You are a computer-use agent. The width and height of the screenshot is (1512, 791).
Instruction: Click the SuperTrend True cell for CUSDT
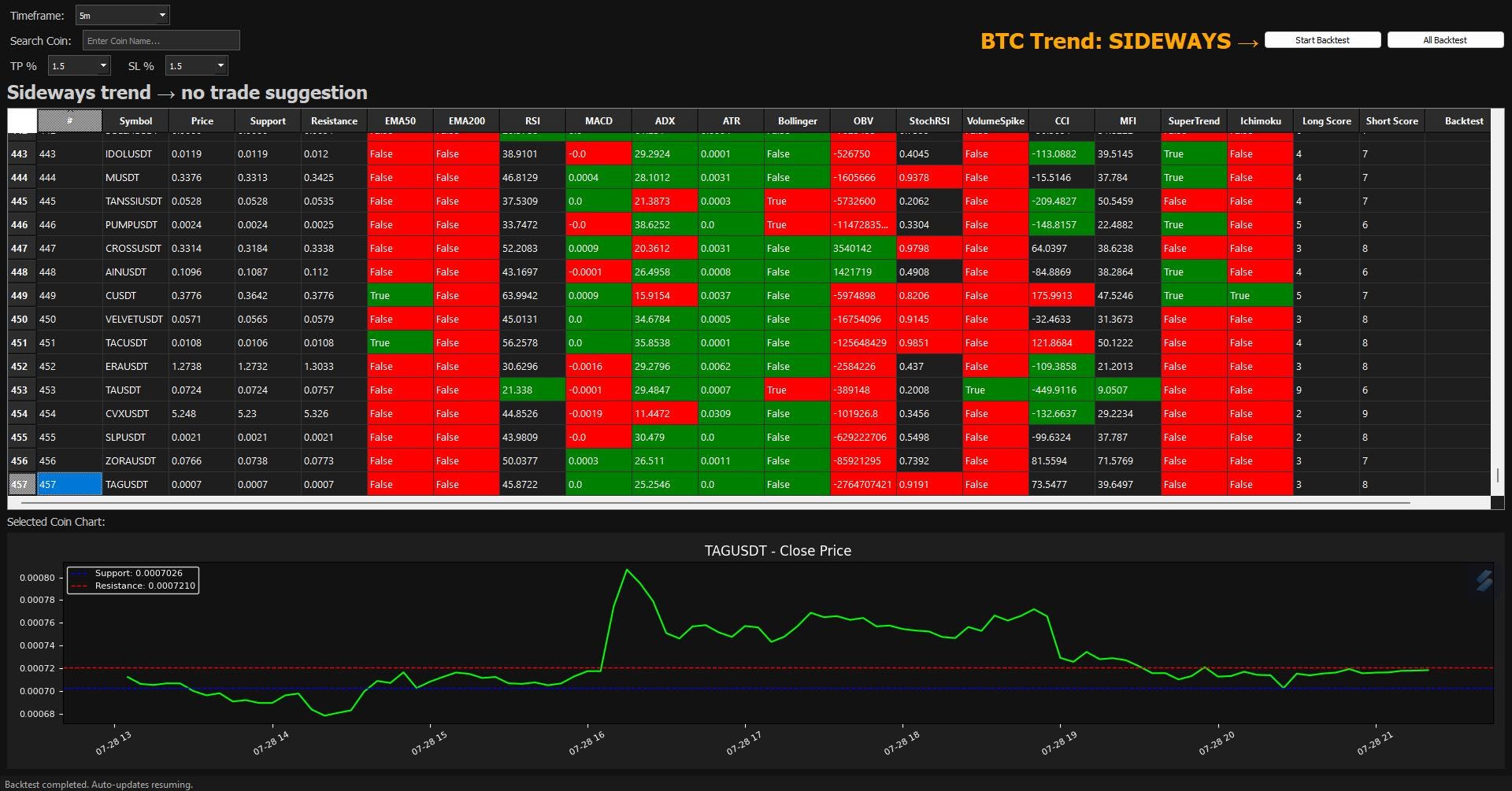1193,295
